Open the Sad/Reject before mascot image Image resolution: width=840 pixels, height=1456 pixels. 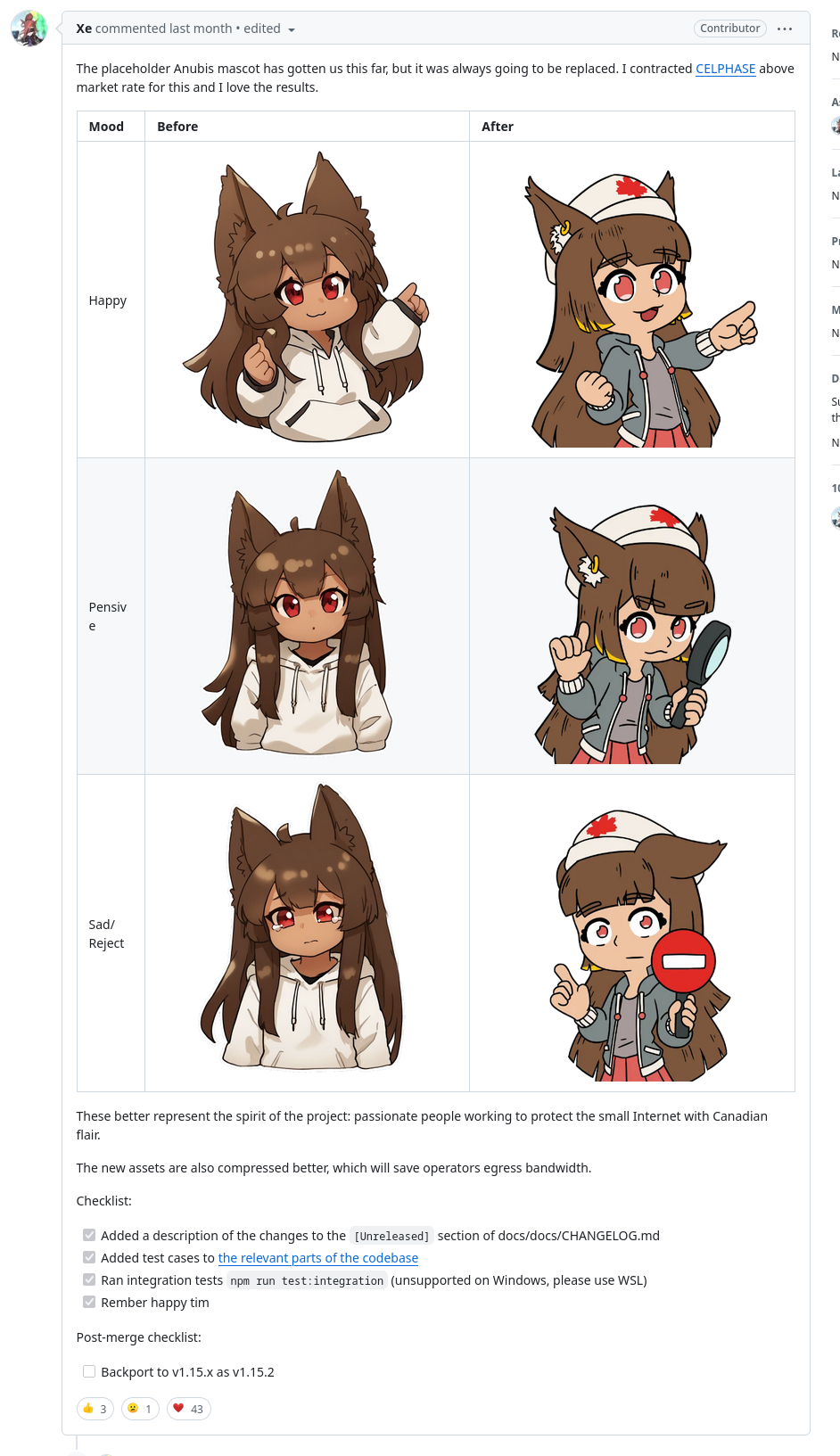pos(303,927)
